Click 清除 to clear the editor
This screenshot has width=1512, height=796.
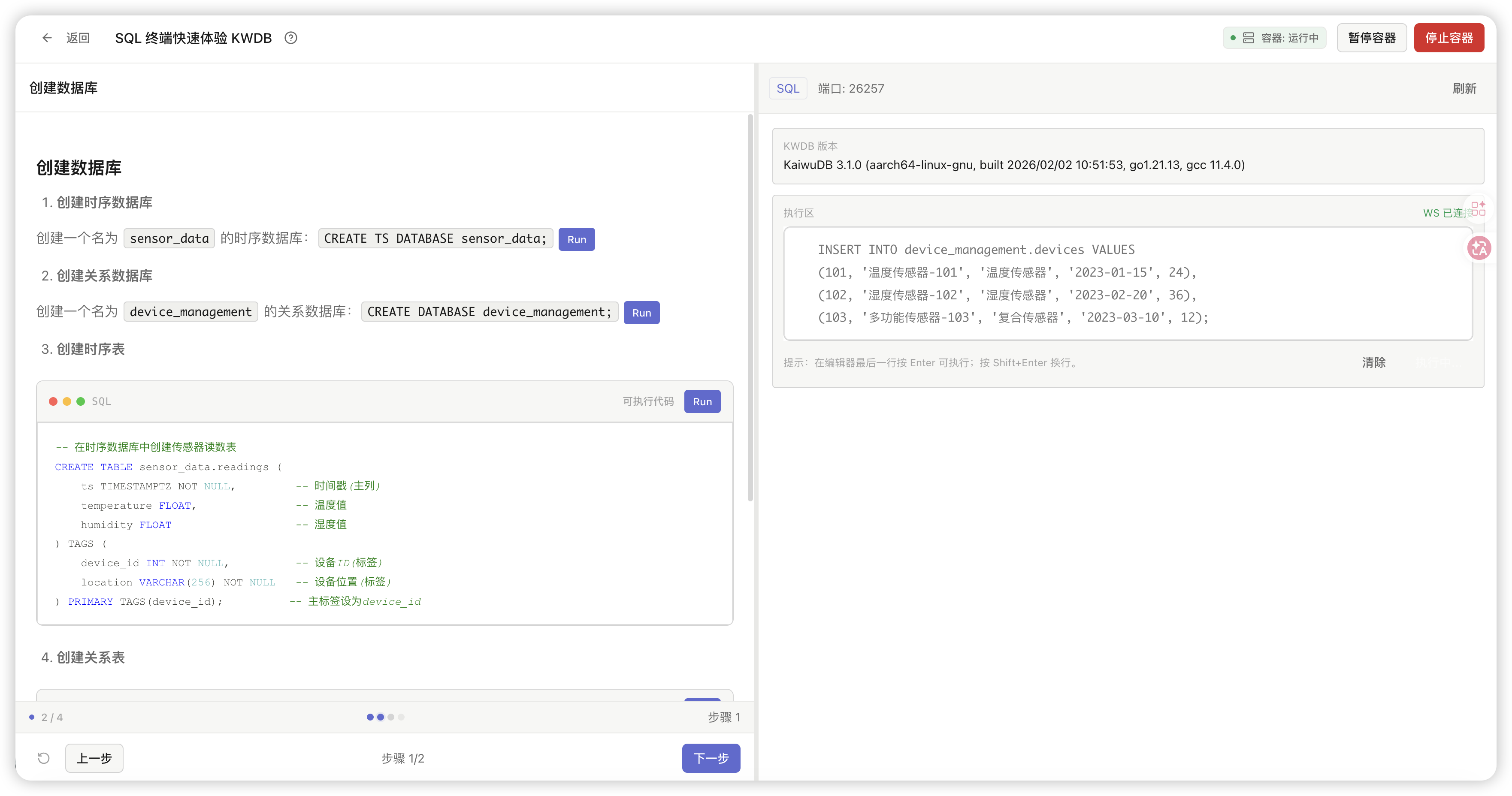1373,362
